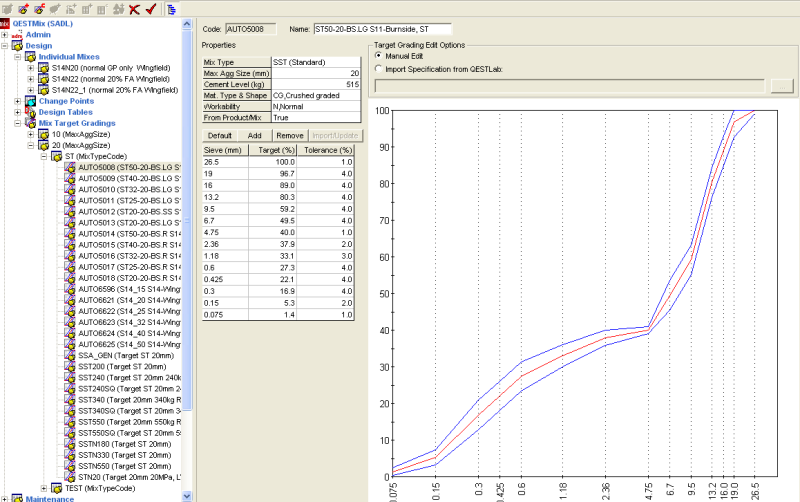Click the red X cancel toolbar icon
This screenshot has width=800, height=502.
tap(134, 9)
